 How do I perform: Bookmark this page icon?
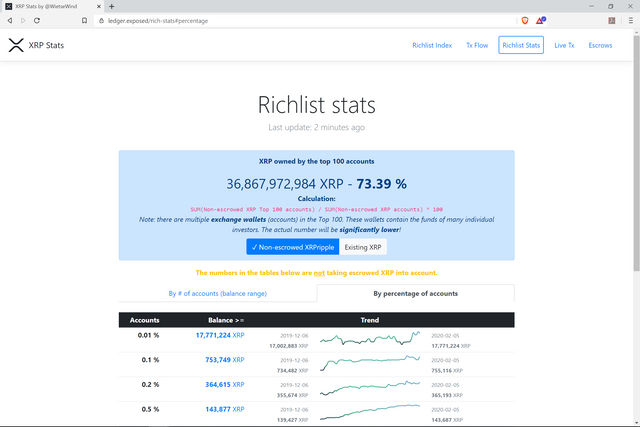[84, 20]
